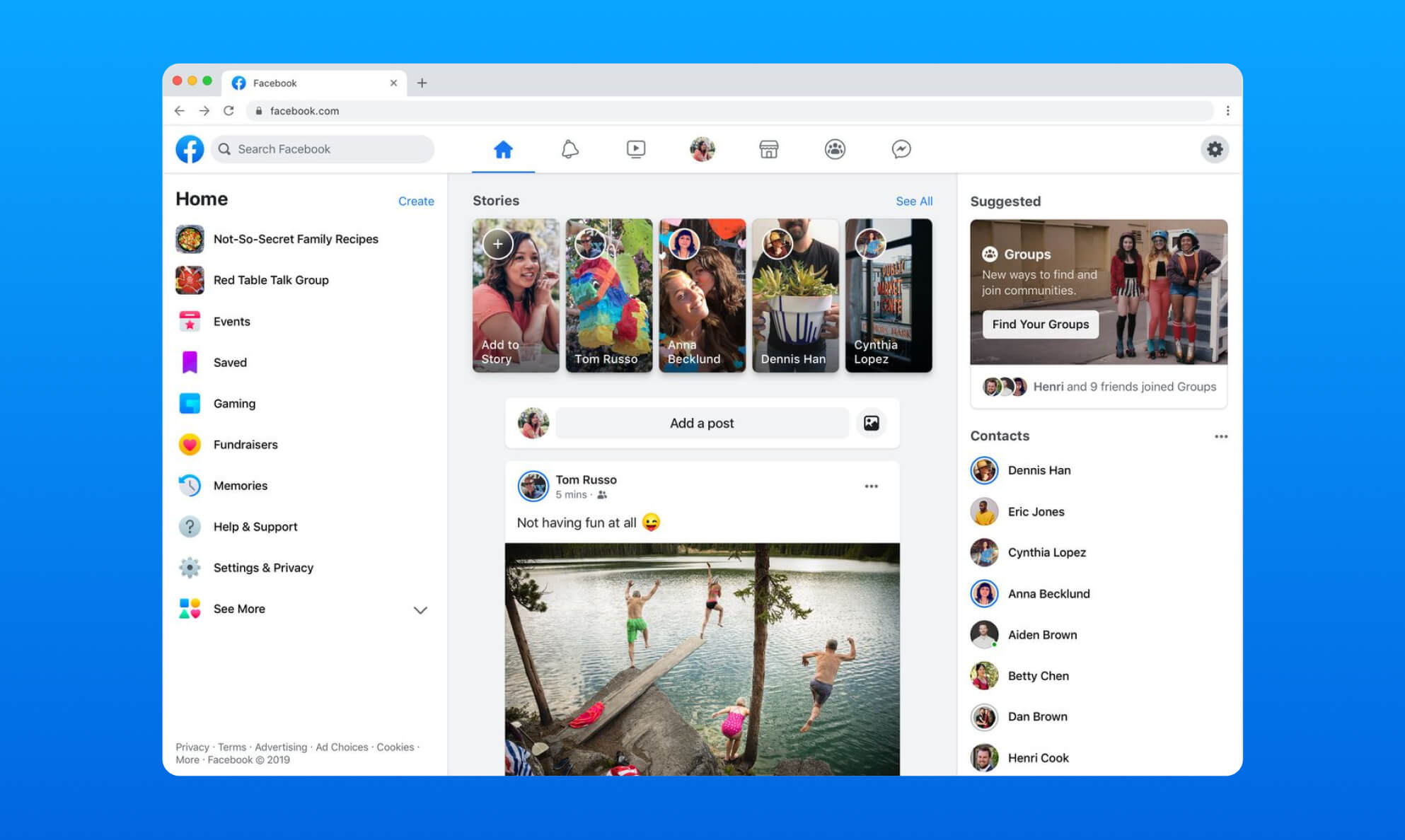Click the settings gear in top right
The width and height of the screenshot is (1405, 840).
coord(1214,149)
